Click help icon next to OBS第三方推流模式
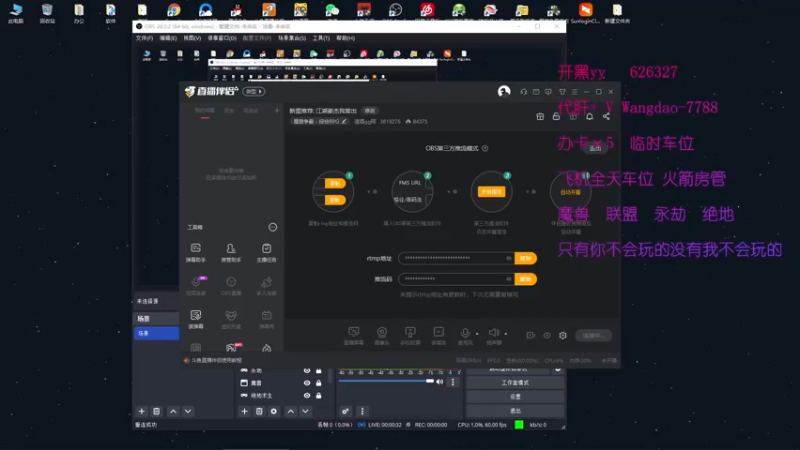This screenshot has height=450, width=800. coord(485,148)
